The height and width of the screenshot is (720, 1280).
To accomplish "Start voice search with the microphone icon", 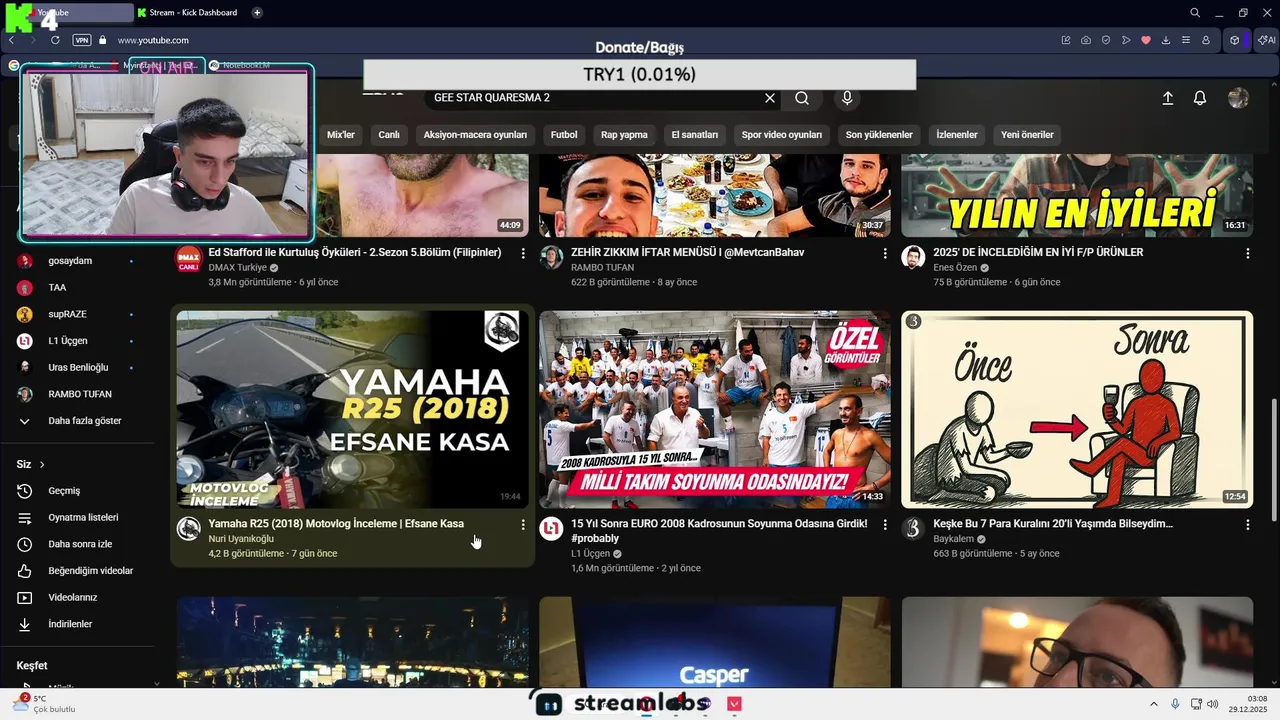I will click(x=847, y=98).
